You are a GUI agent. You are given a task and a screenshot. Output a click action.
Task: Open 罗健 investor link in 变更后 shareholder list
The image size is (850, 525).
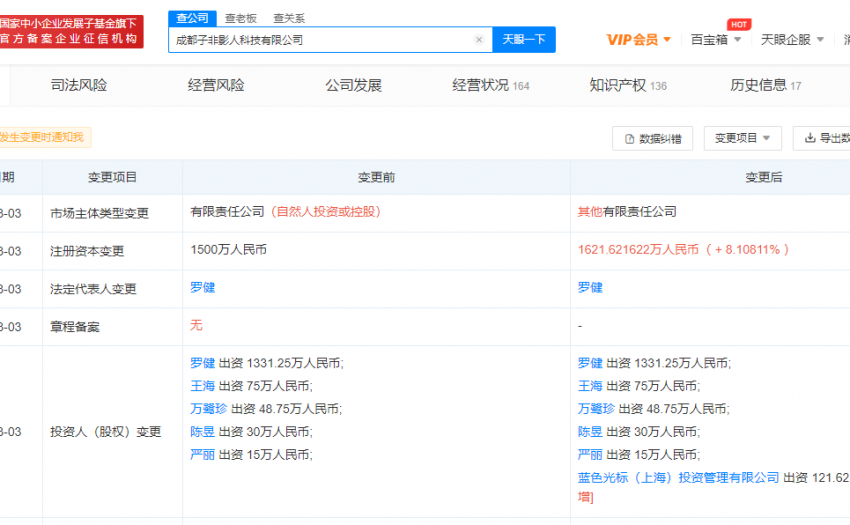pyautogui.click(x=590, y=363)
